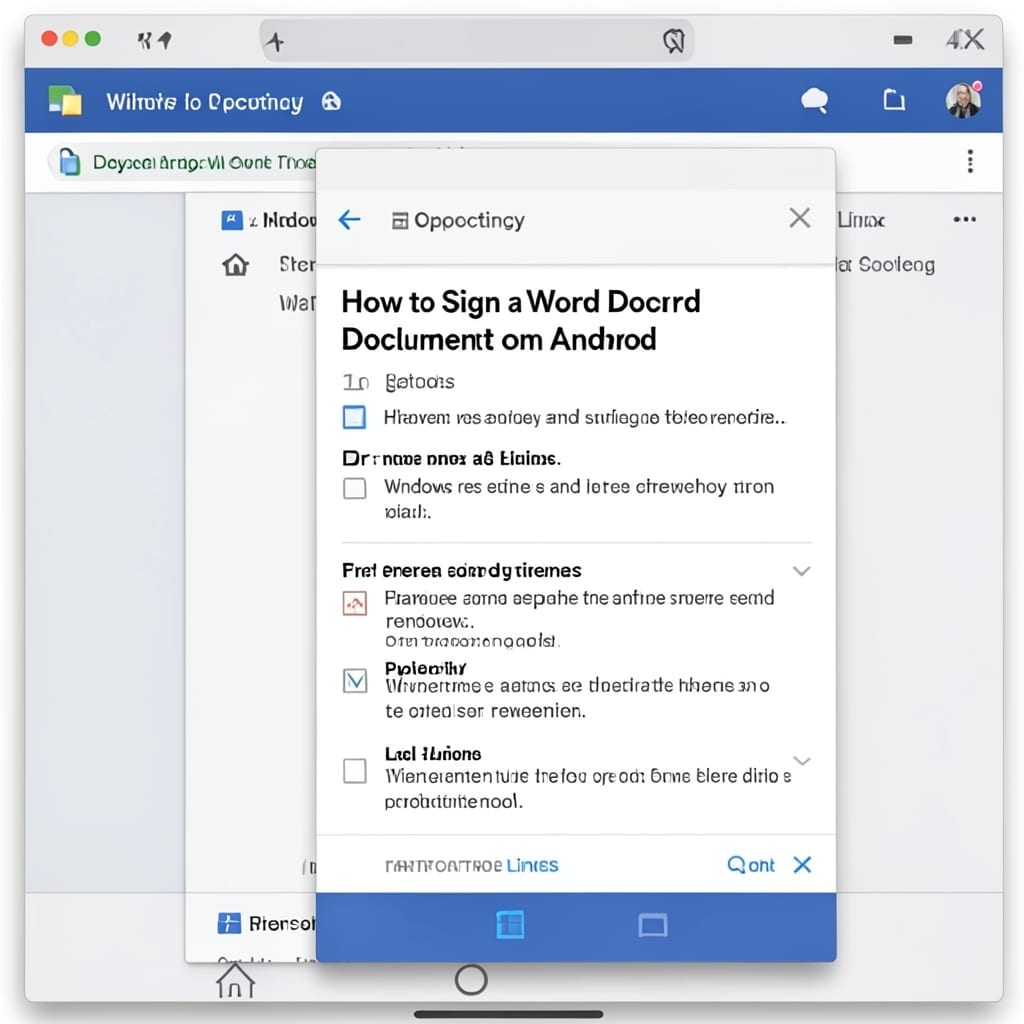The width and height of the screenshot is (1024, 1024).
Task: Click the rectangle icon in the blue bottom bar
Action: pyautogui.click(x=652, y=925)
